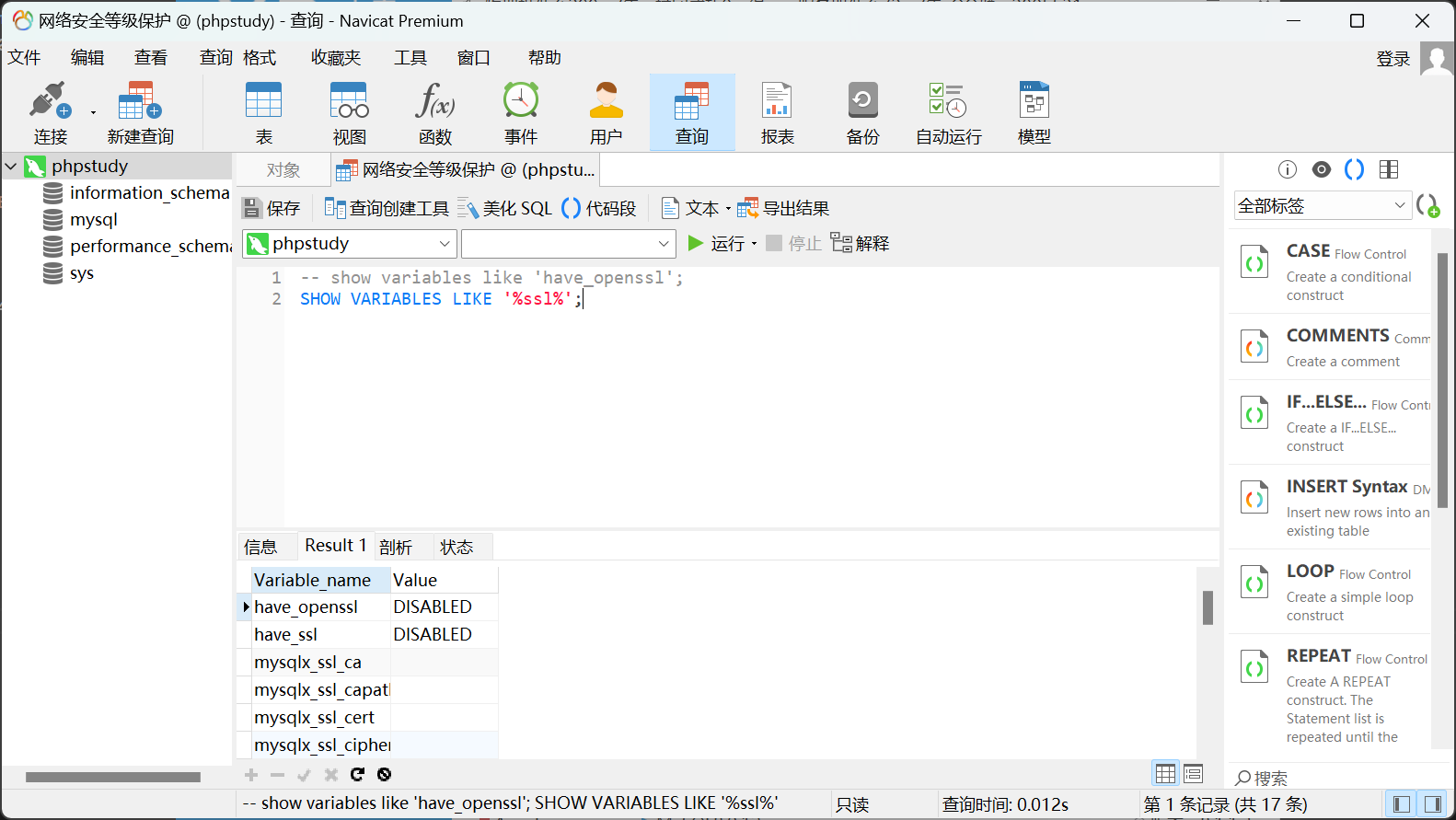Image resolution: width=1456 pixels, height=820 pixels.
Task: Open the 编辑 (Edit) menu
Action: click(x=87, y=58)
